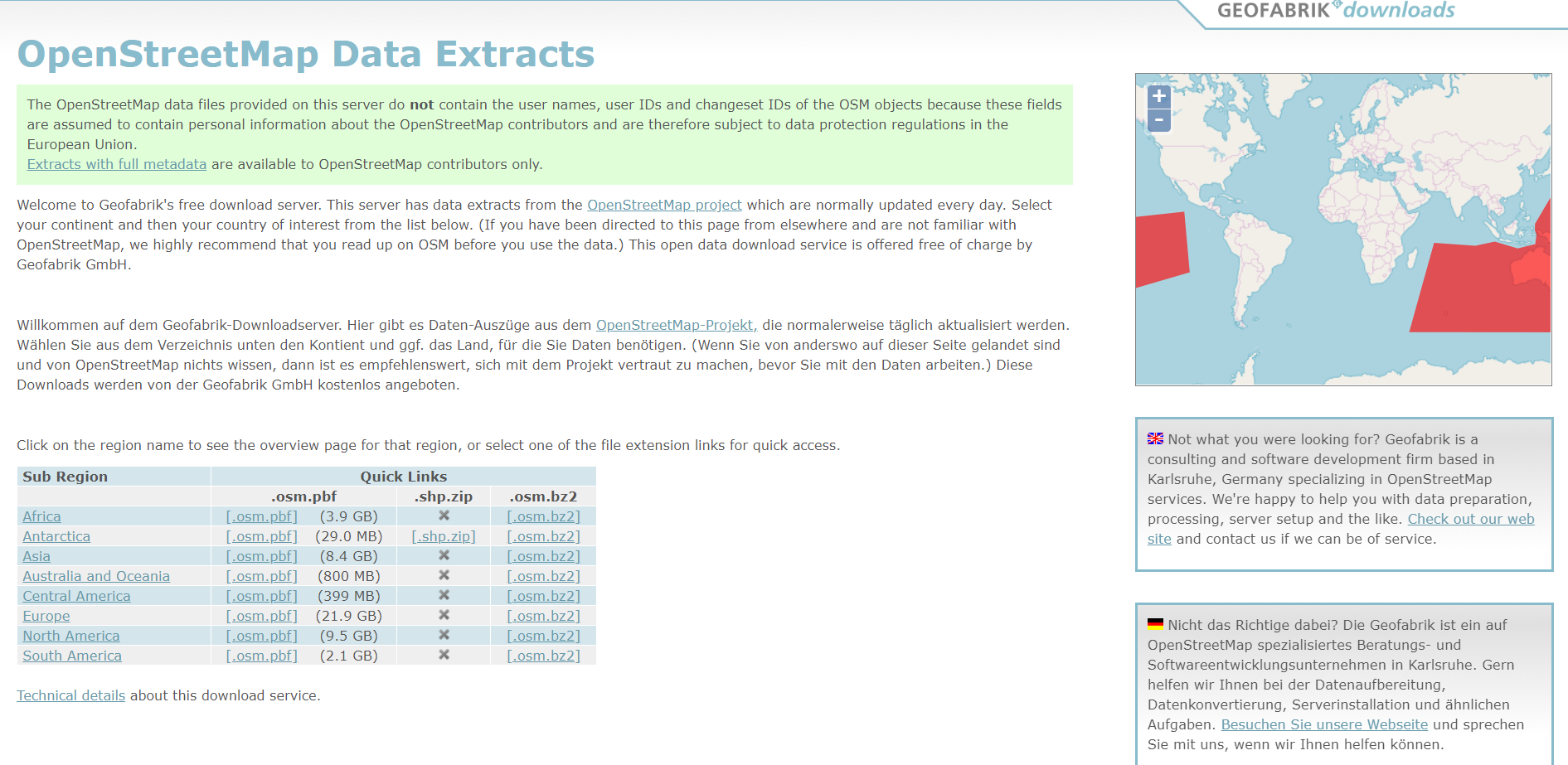Click the UK flag icon

1155,439
